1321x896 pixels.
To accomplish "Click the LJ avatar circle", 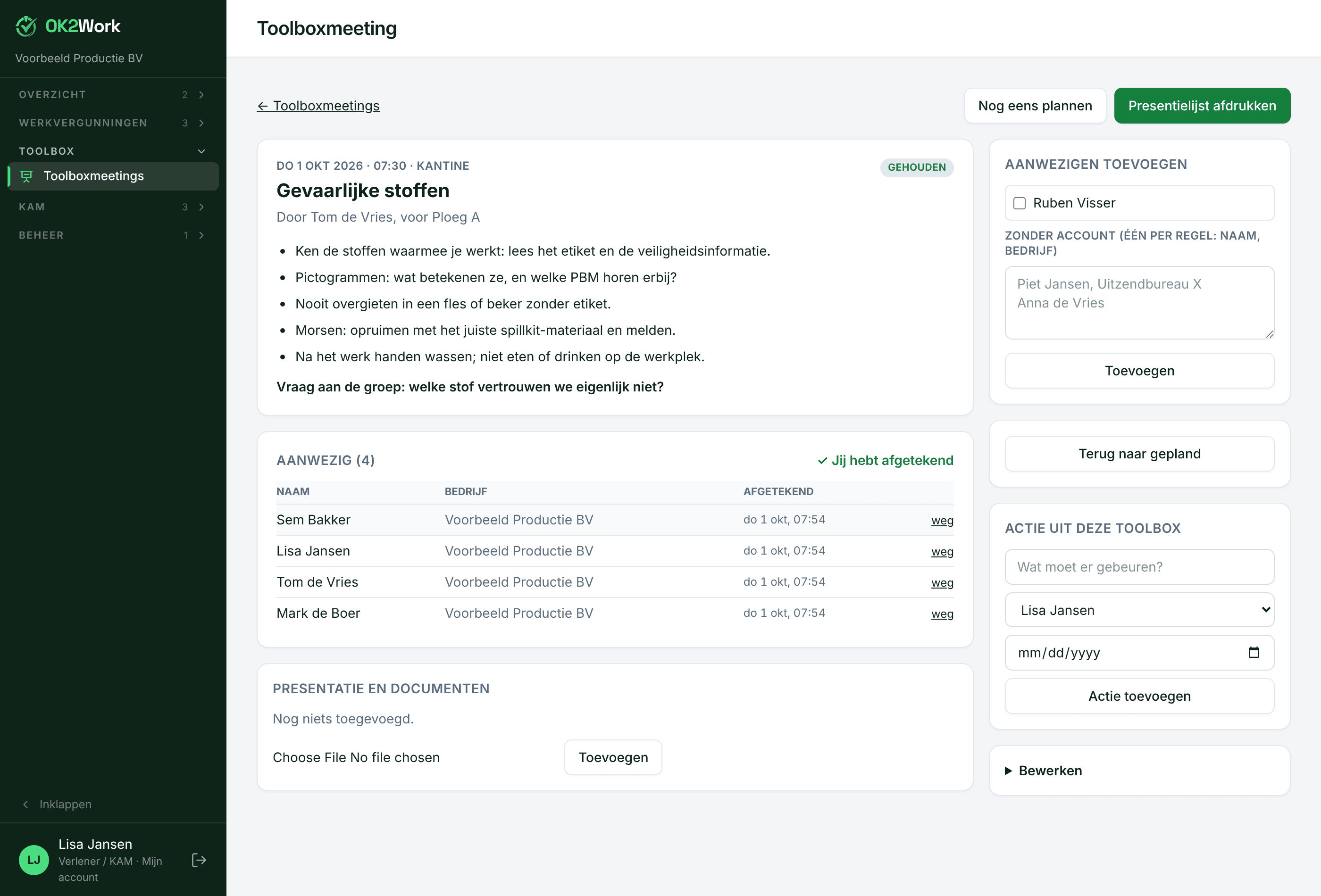I will pyautogui.click(x=34, y=860).
